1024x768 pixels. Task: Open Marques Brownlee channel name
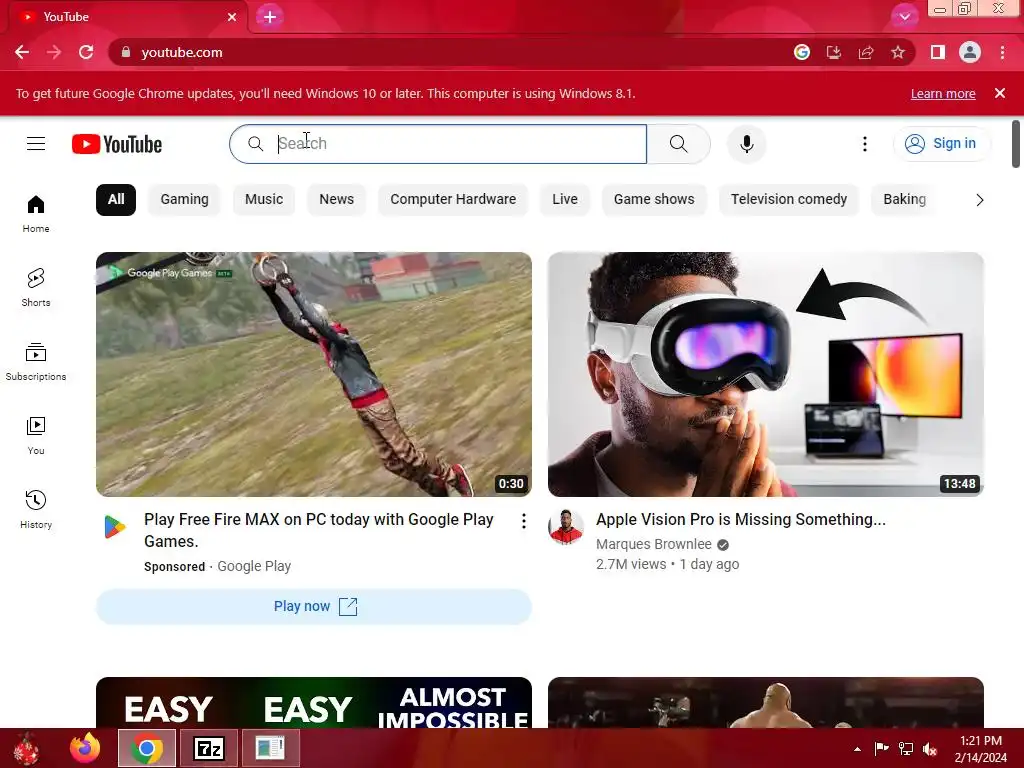(x=654, y=544)
